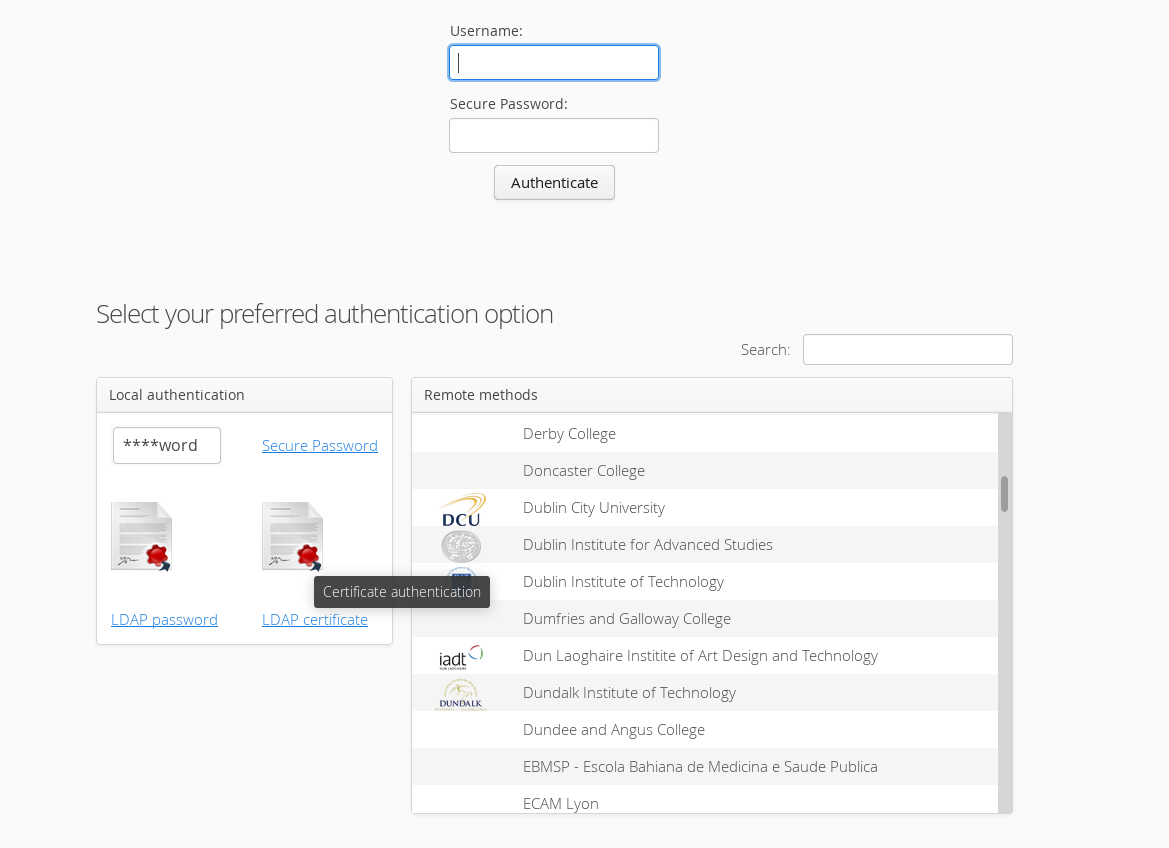Click the Dundalk Institute logo
1169x848 pixels.
[461, 694]
